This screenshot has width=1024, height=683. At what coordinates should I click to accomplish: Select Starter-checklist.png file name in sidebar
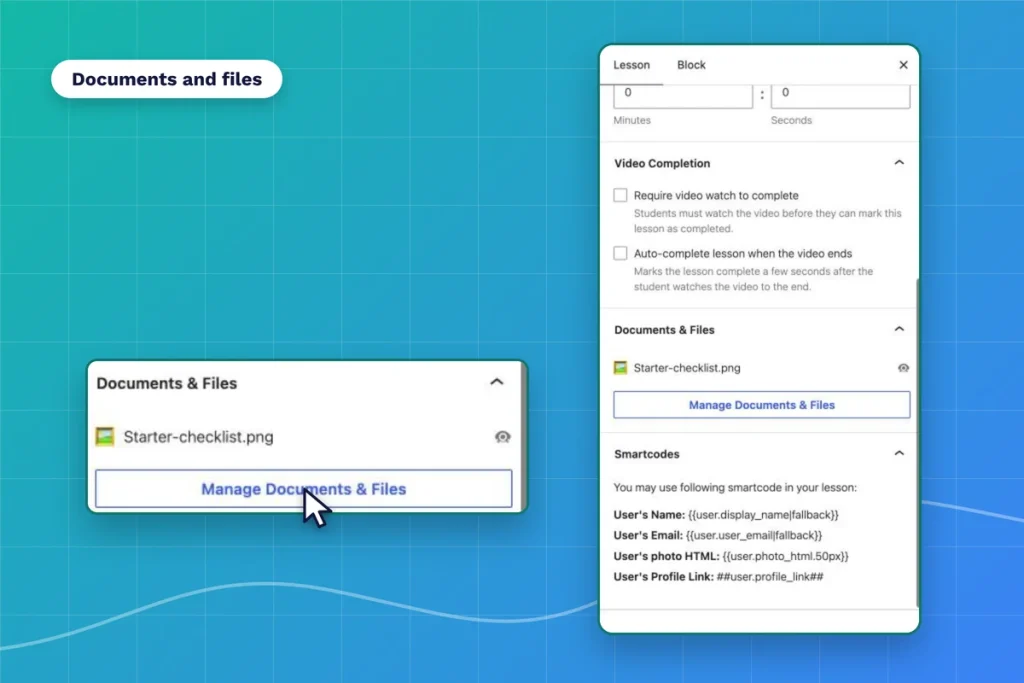(687, 368)
